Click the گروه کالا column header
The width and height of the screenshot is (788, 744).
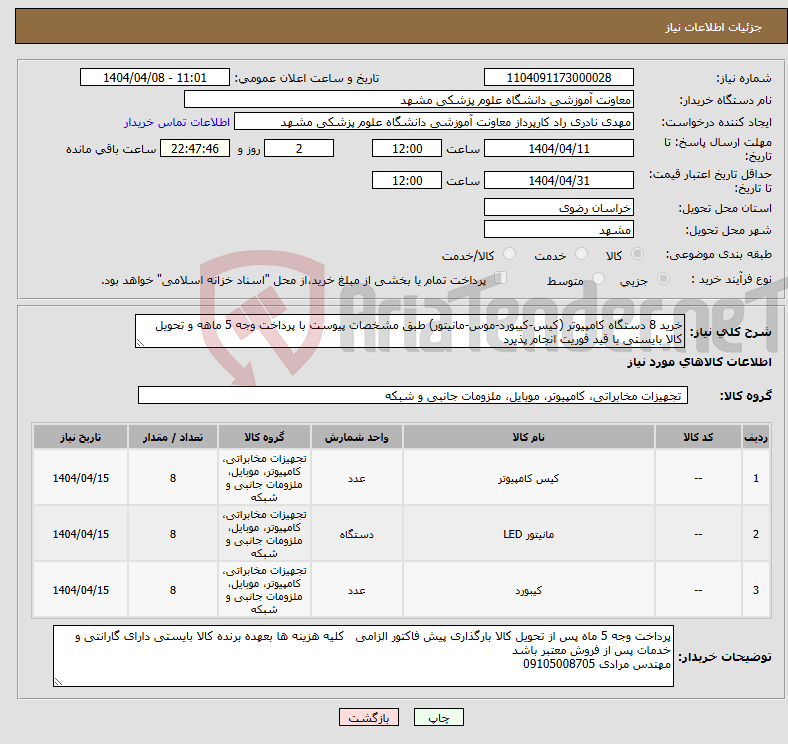tap(264, 437)
